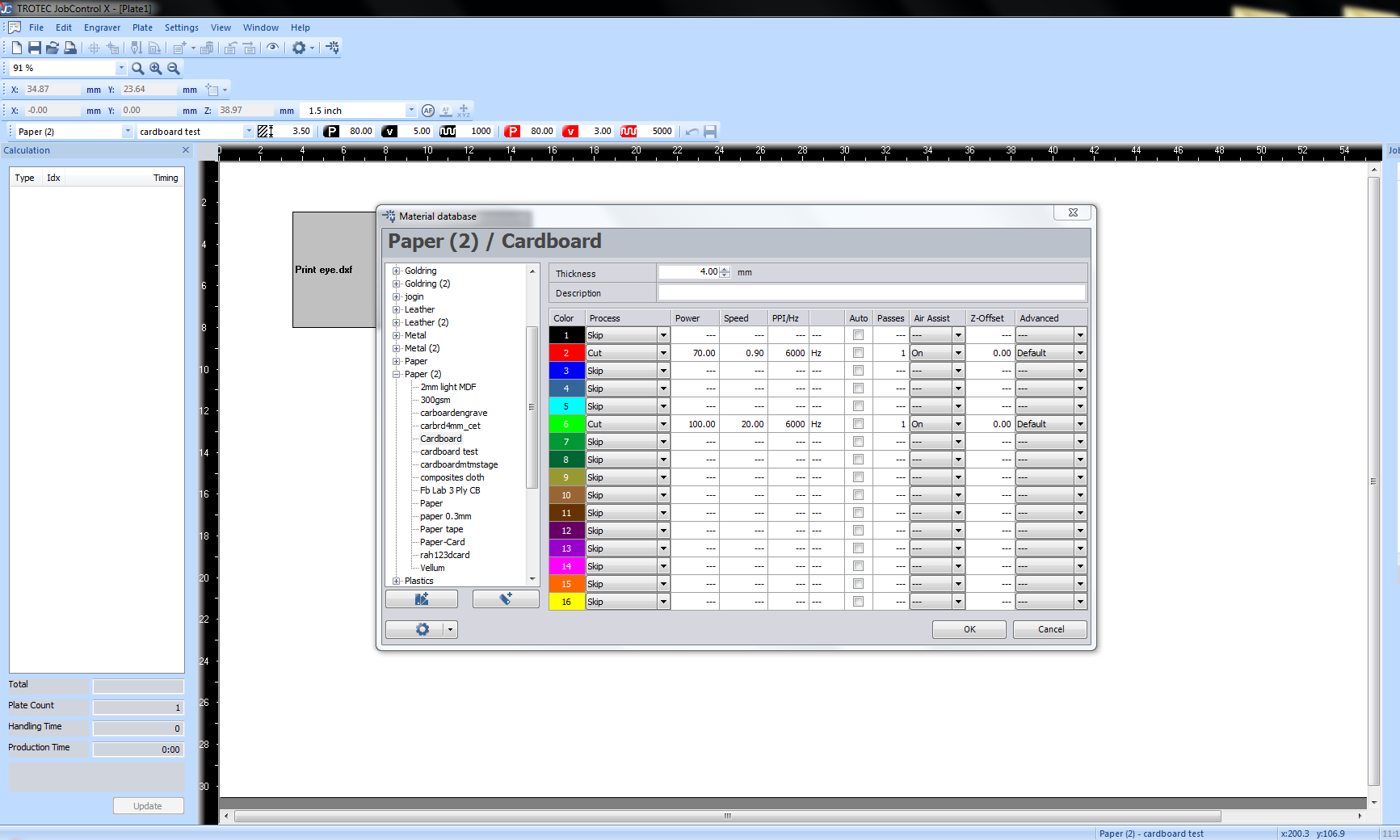Save the current plate

(35, 48)
